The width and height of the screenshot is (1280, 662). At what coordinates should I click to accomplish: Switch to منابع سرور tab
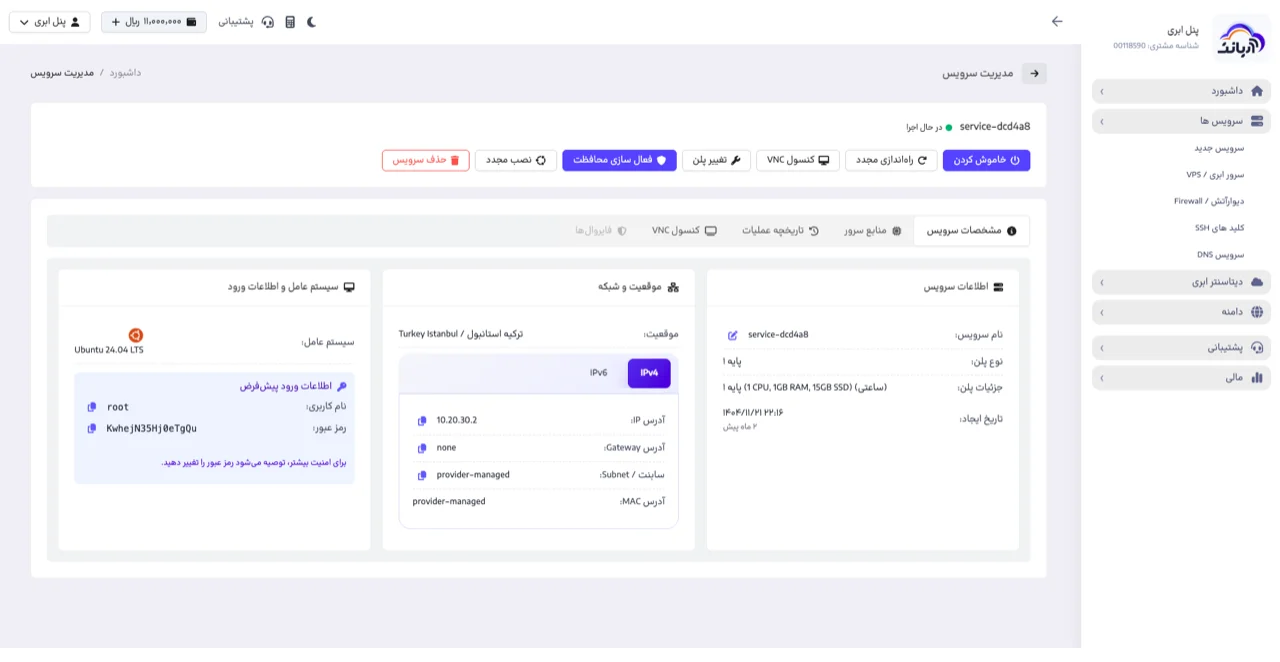point(872,230)
